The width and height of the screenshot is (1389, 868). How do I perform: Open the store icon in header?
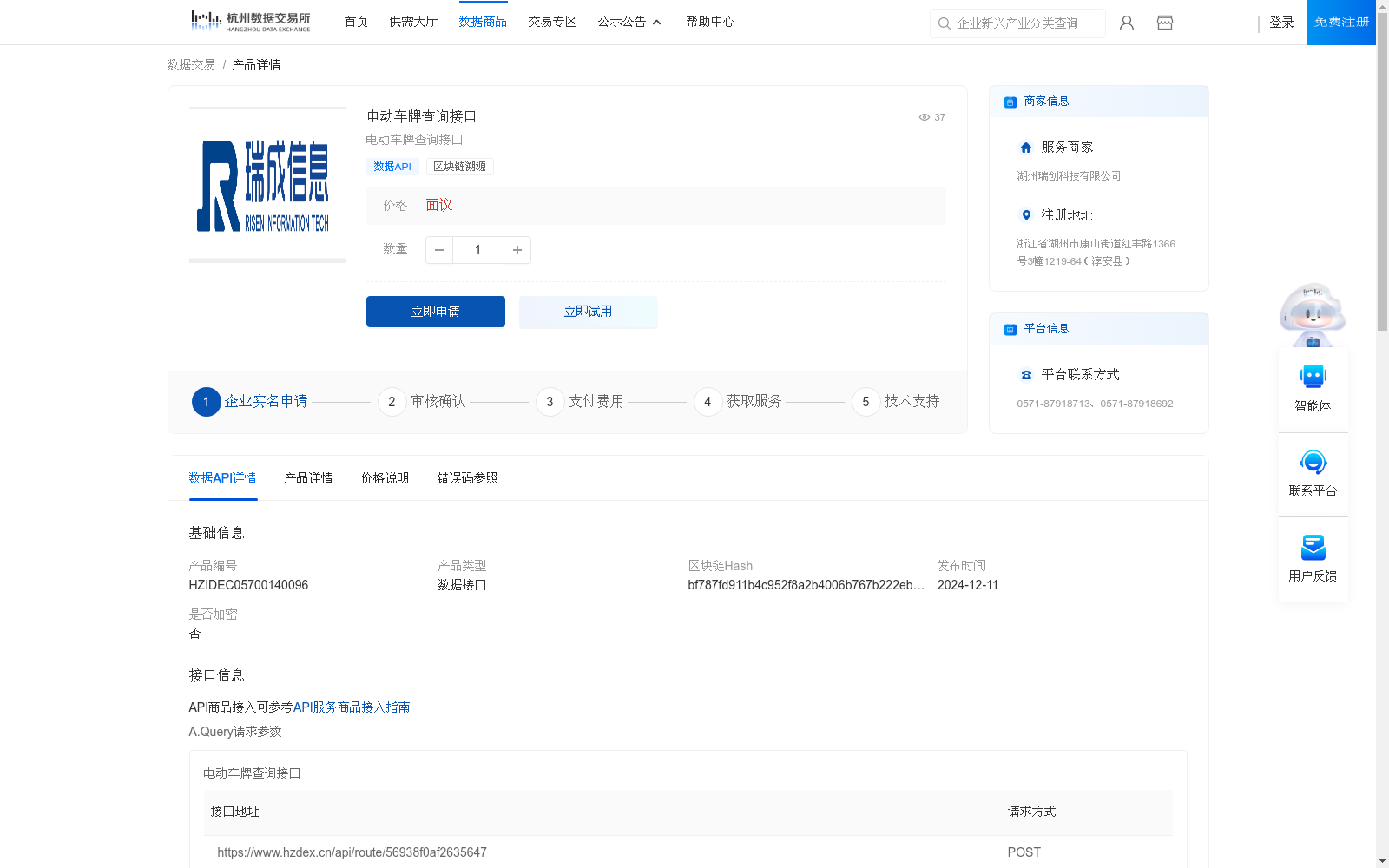(1165, 23)
